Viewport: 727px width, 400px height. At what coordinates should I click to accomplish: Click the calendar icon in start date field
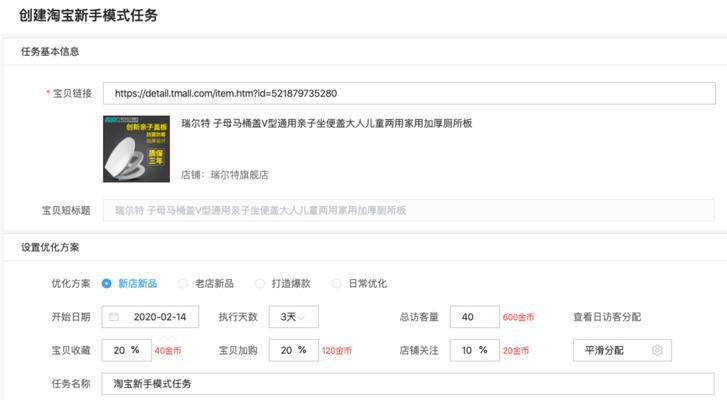click(x=114, y=317)
